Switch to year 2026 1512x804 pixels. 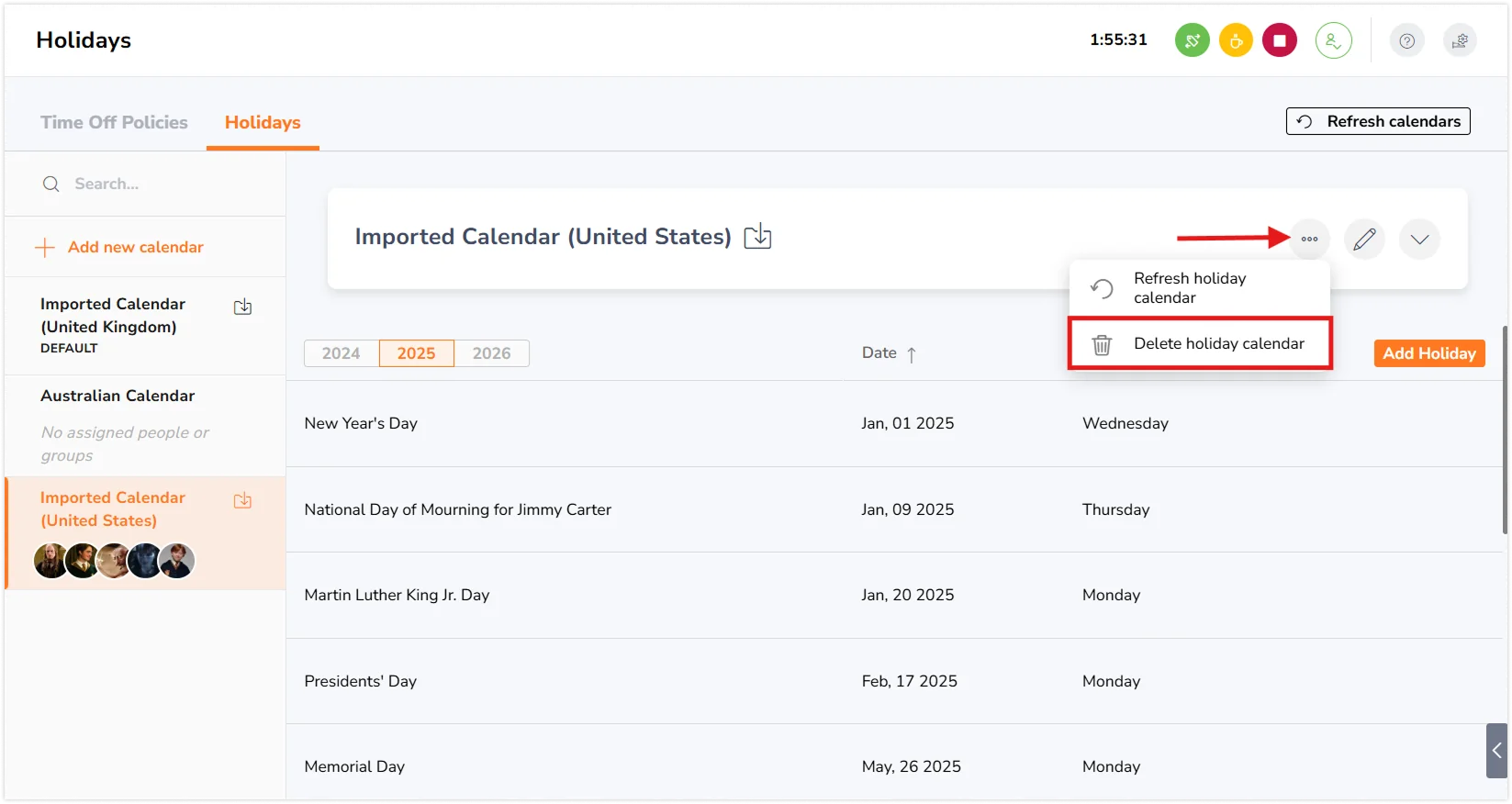click(x=491, y=353)
